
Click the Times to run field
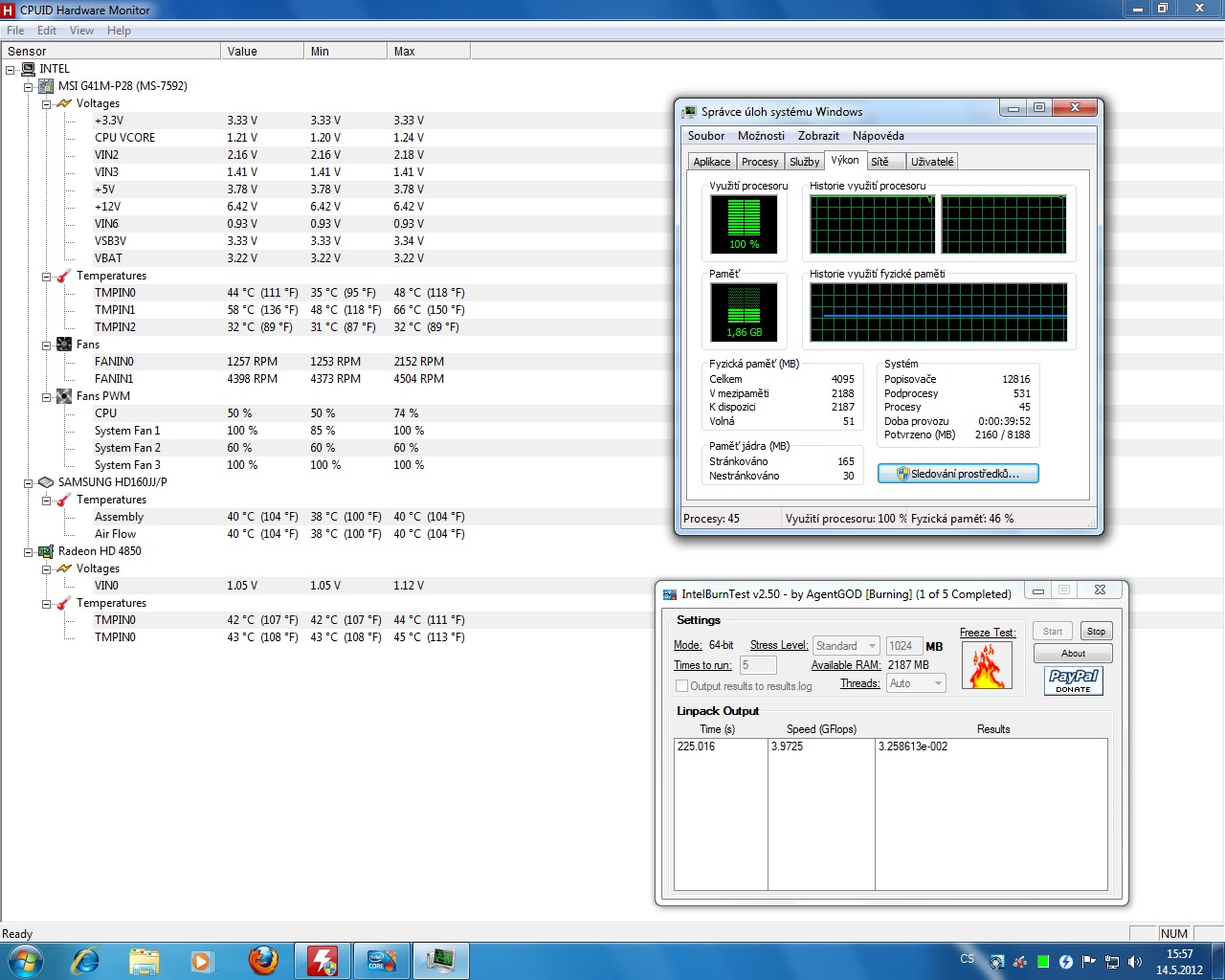[x=758, y=665]
